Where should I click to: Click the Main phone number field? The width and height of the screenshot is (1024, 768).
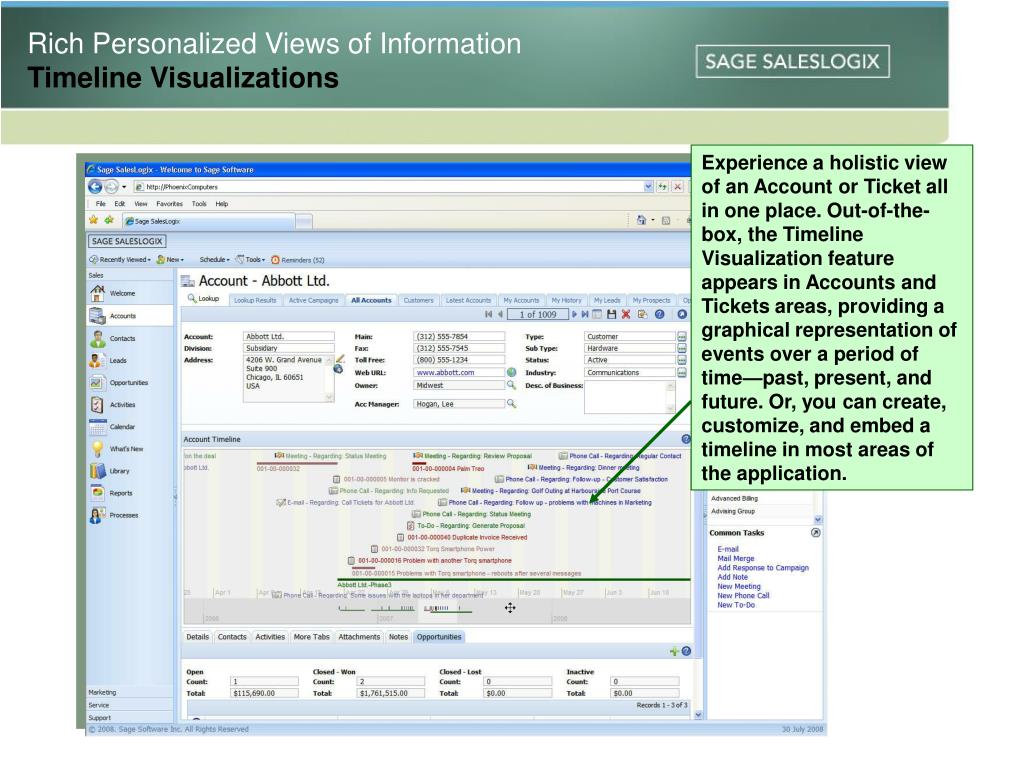click(459, 336)
